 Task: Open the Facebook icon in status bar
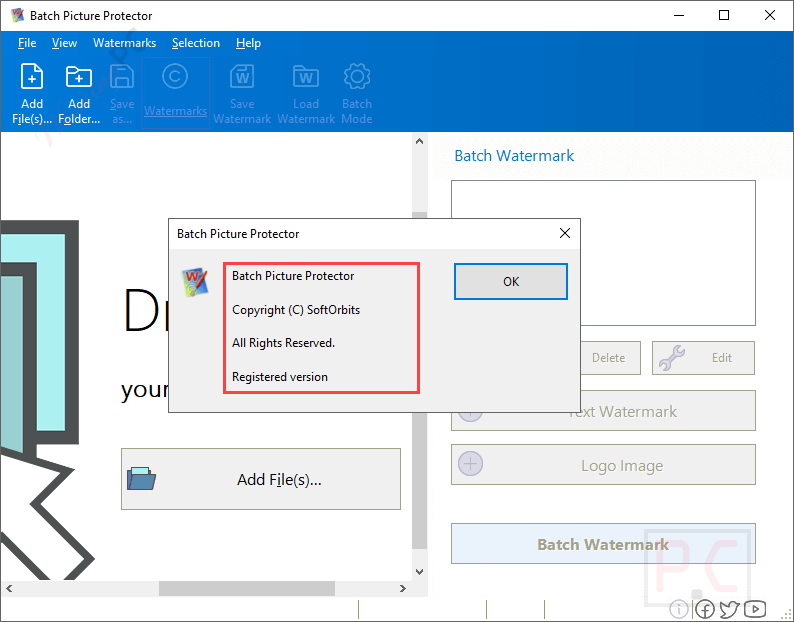705,609
